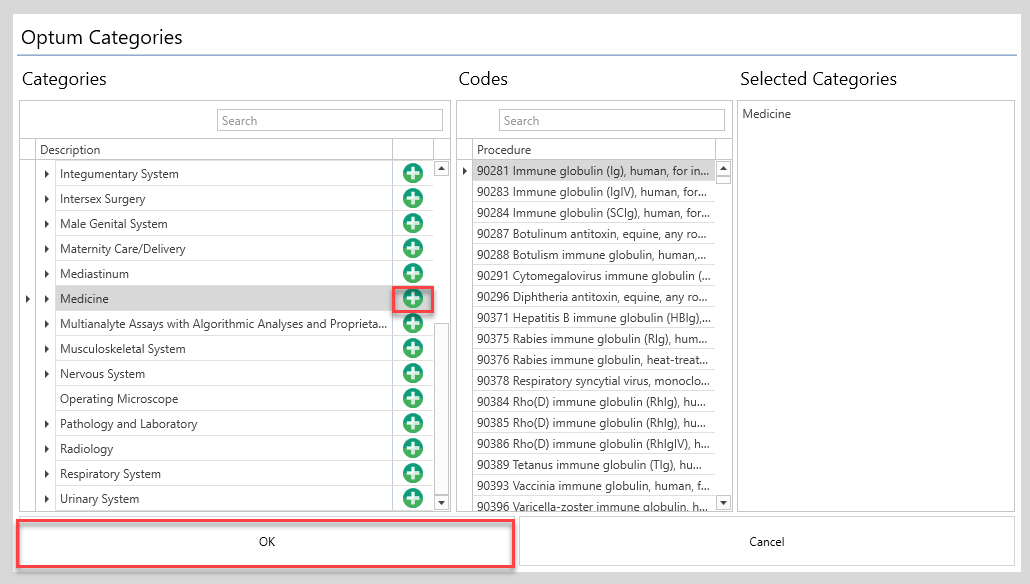Expand the Integumentary System tree row

47,174
